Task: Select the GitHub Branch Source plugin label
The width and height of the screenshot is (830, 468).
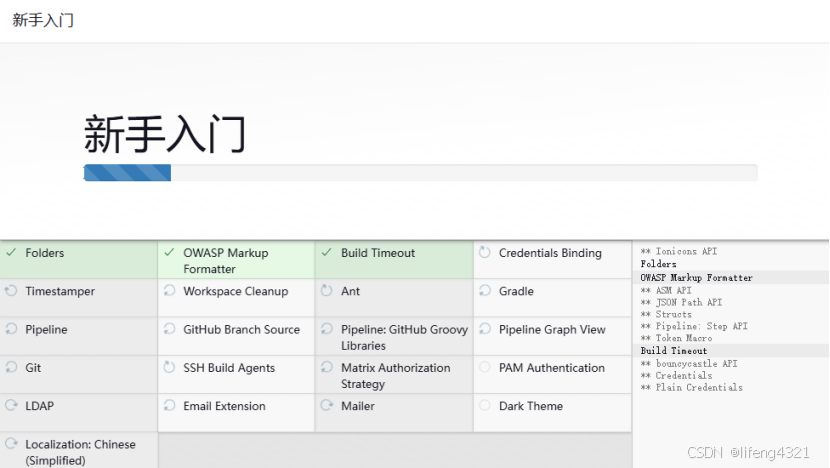Action: (241, 329)
